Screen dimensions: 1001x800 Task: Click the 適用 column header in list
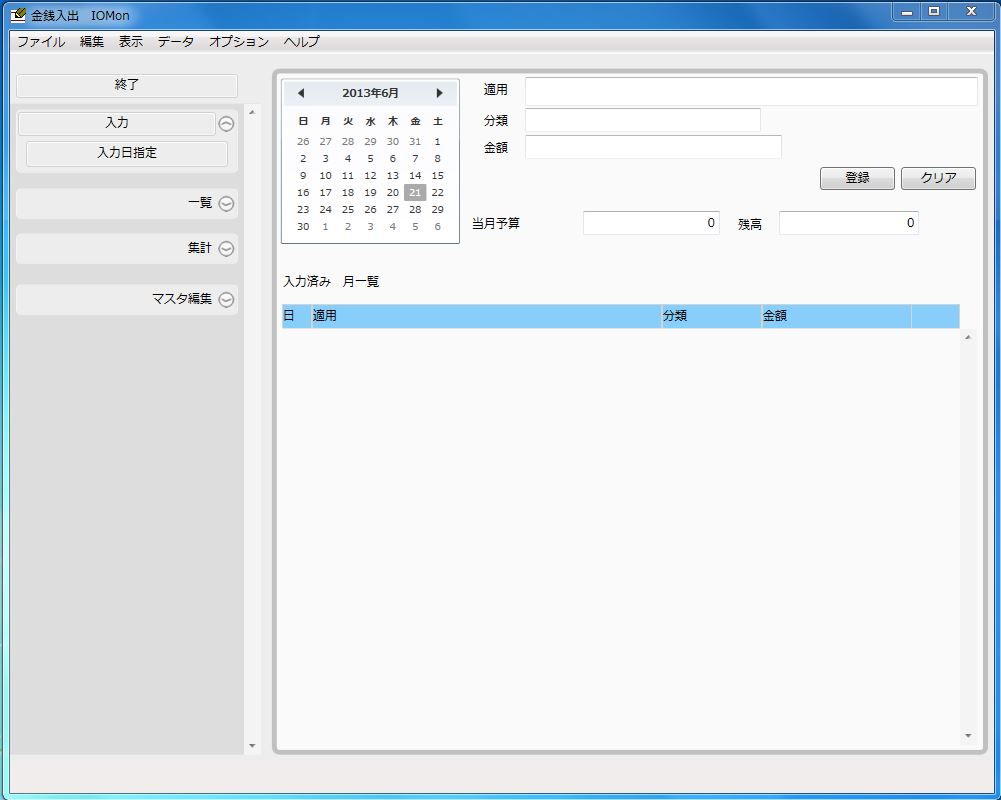[486, 316]
